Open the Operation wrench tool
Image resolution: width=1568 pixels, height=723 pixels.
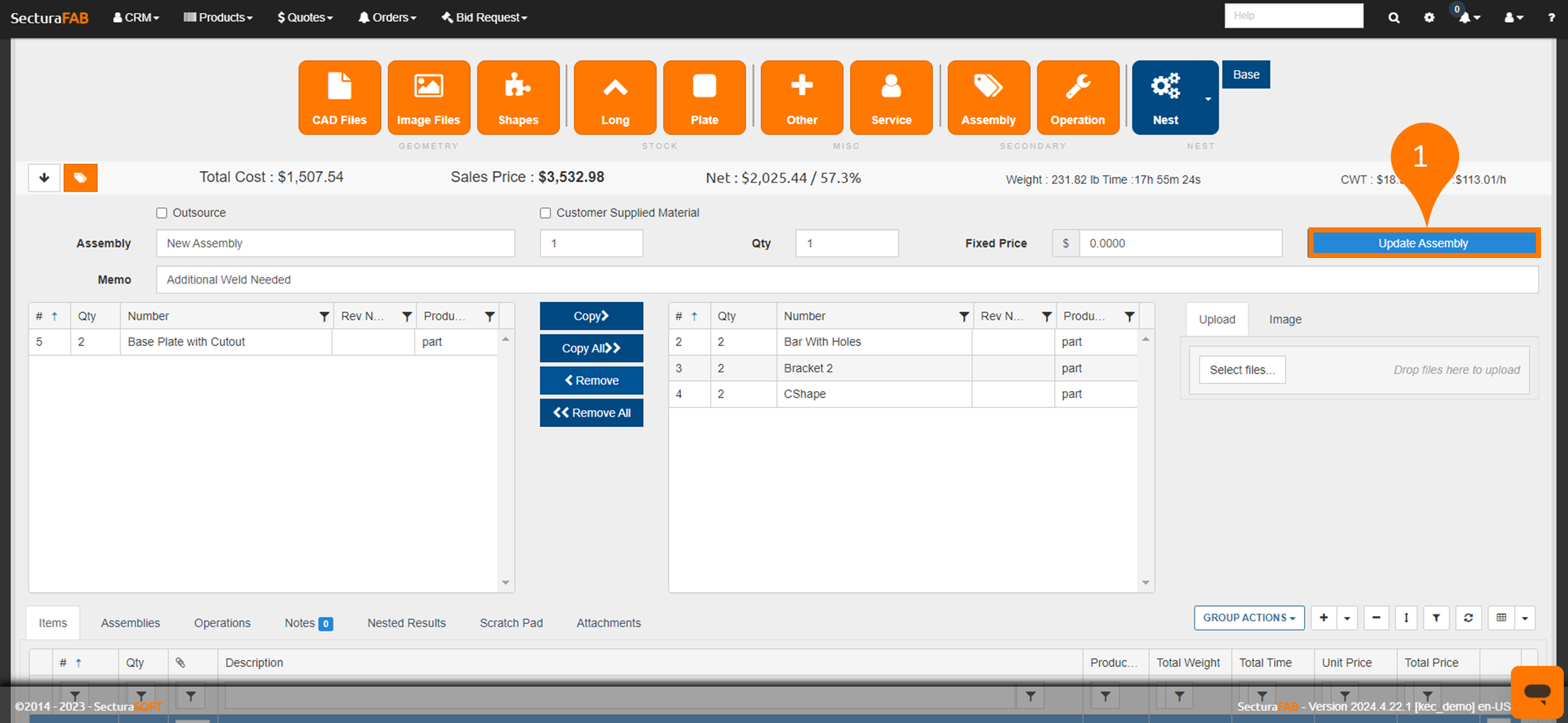click(x=1077, y=98)
